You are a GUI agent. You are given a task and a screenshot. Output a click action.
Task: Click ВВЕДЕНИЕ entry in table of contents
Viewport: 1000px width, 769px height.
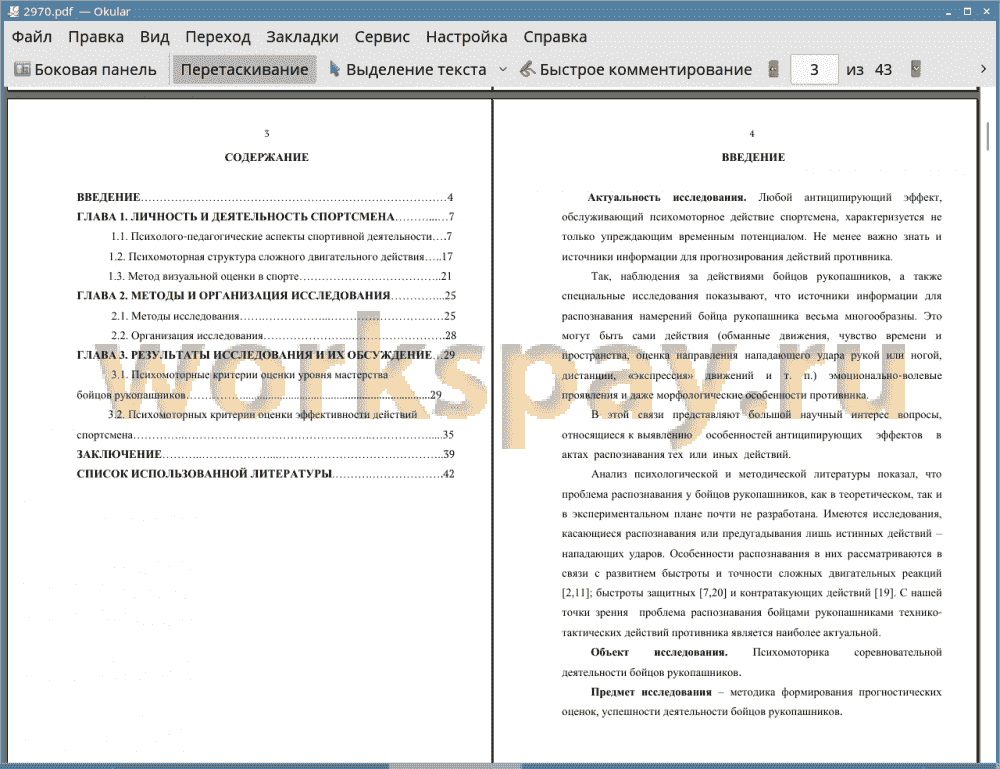(265, 198)
